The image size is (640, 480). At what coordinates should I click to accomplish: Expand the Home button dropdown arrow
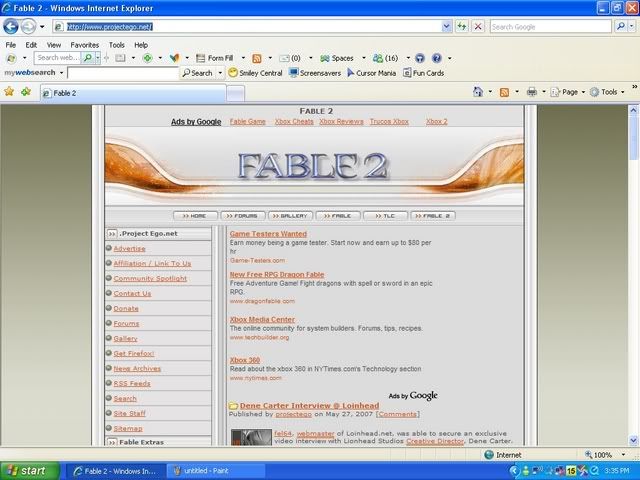point(490,92)
